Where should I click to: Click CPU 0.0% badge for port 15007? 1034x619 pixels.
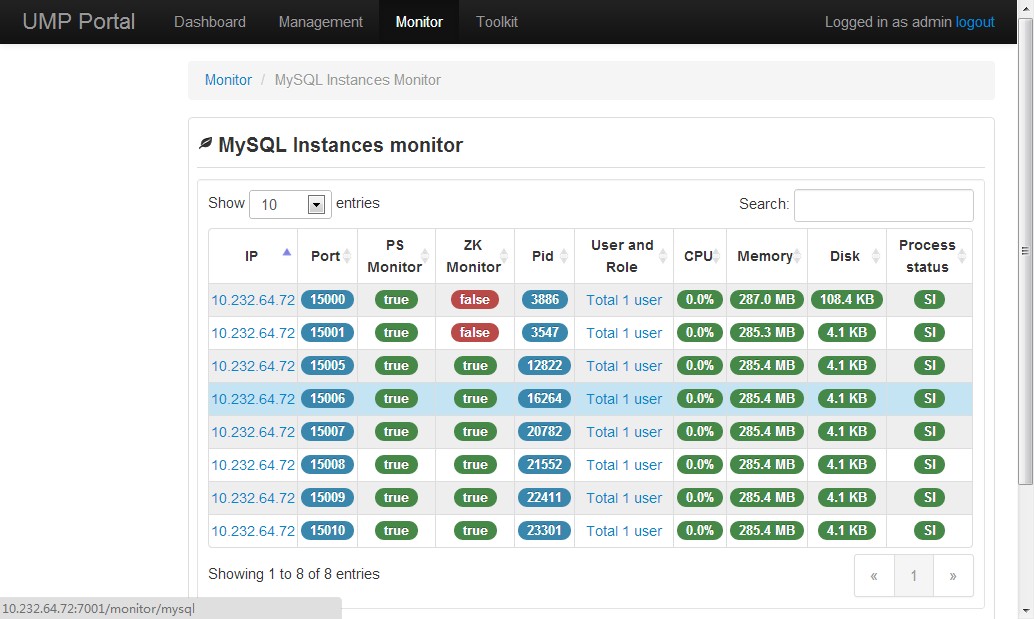click(700, 431)
